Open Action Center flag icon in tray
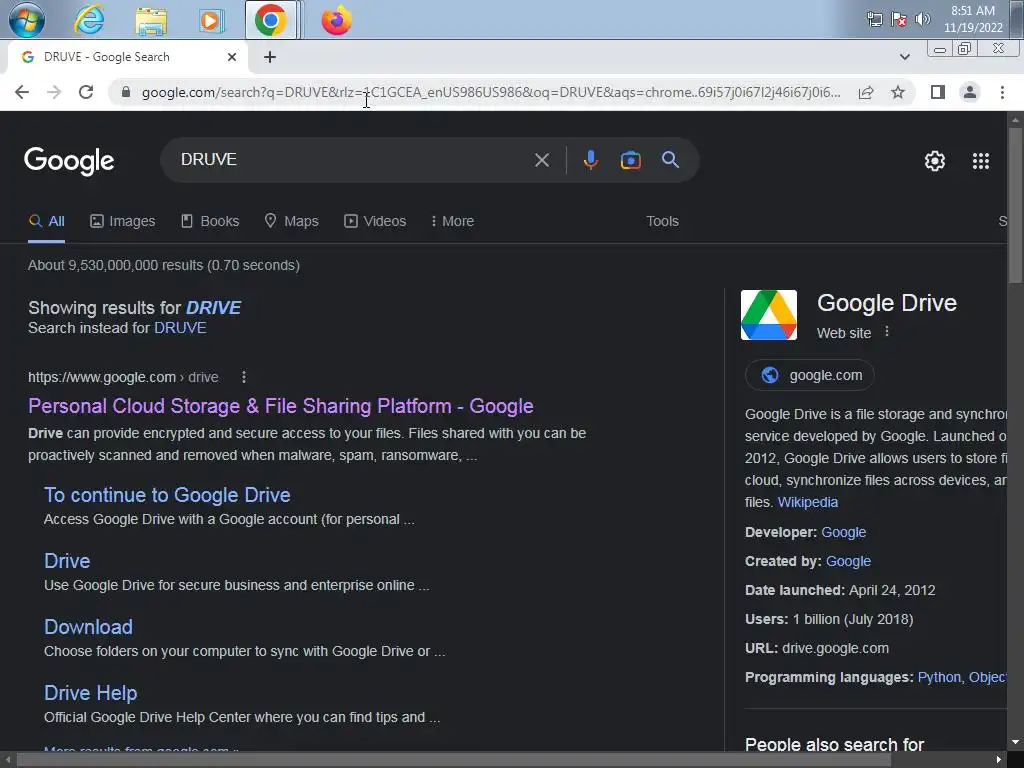Image resolution: width=1024 pixels, height=768 pixels. click(899, 19)
